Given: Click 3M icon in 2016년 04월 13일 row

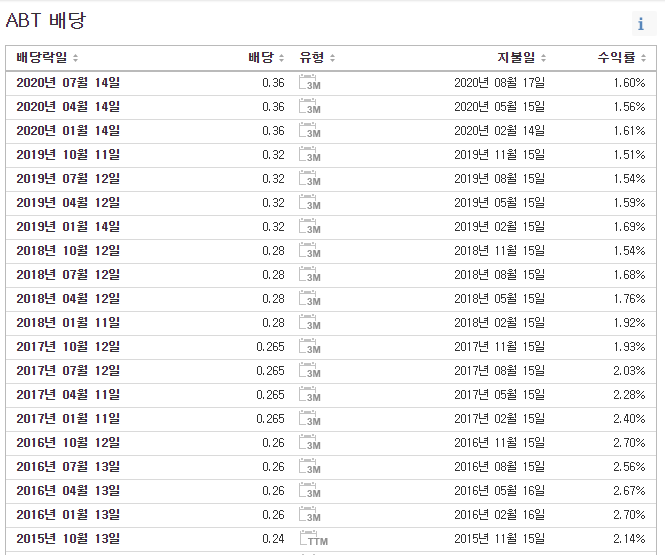Looking at the screenshot, I should (310, 491).
